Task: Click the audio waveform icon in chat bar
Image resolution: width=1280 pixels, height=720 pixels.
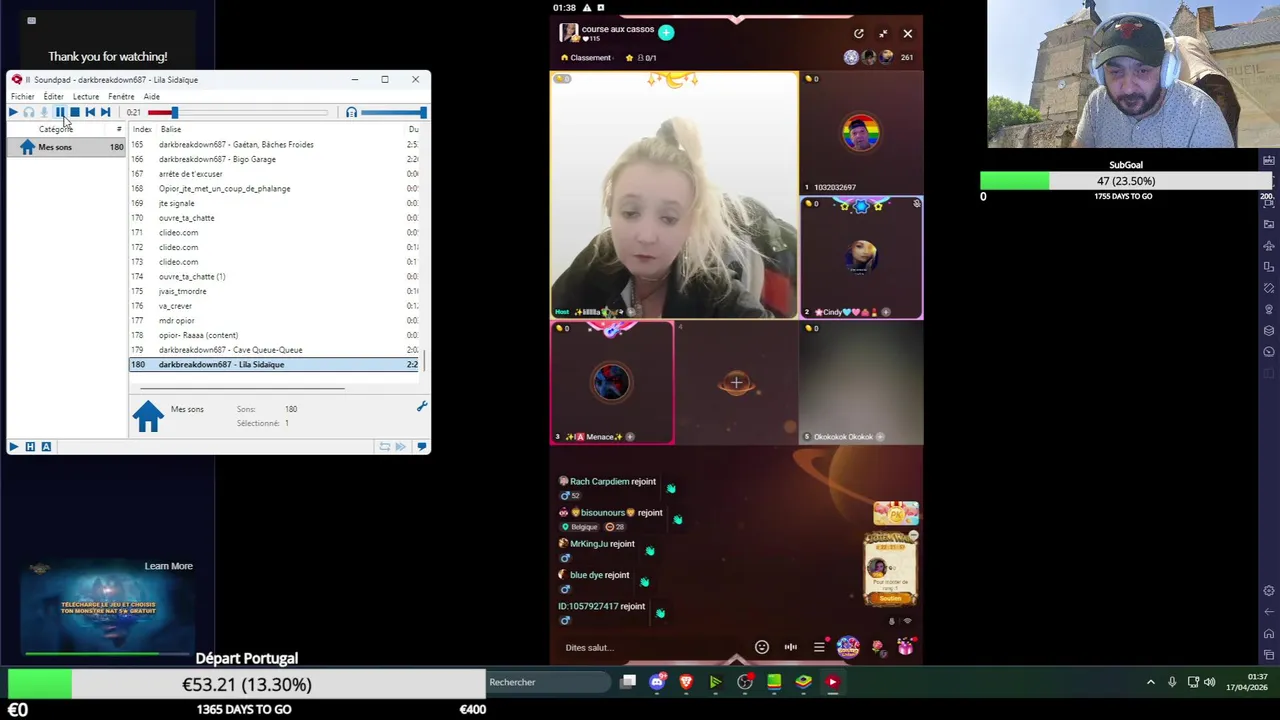Action: [x=791, y=647]
